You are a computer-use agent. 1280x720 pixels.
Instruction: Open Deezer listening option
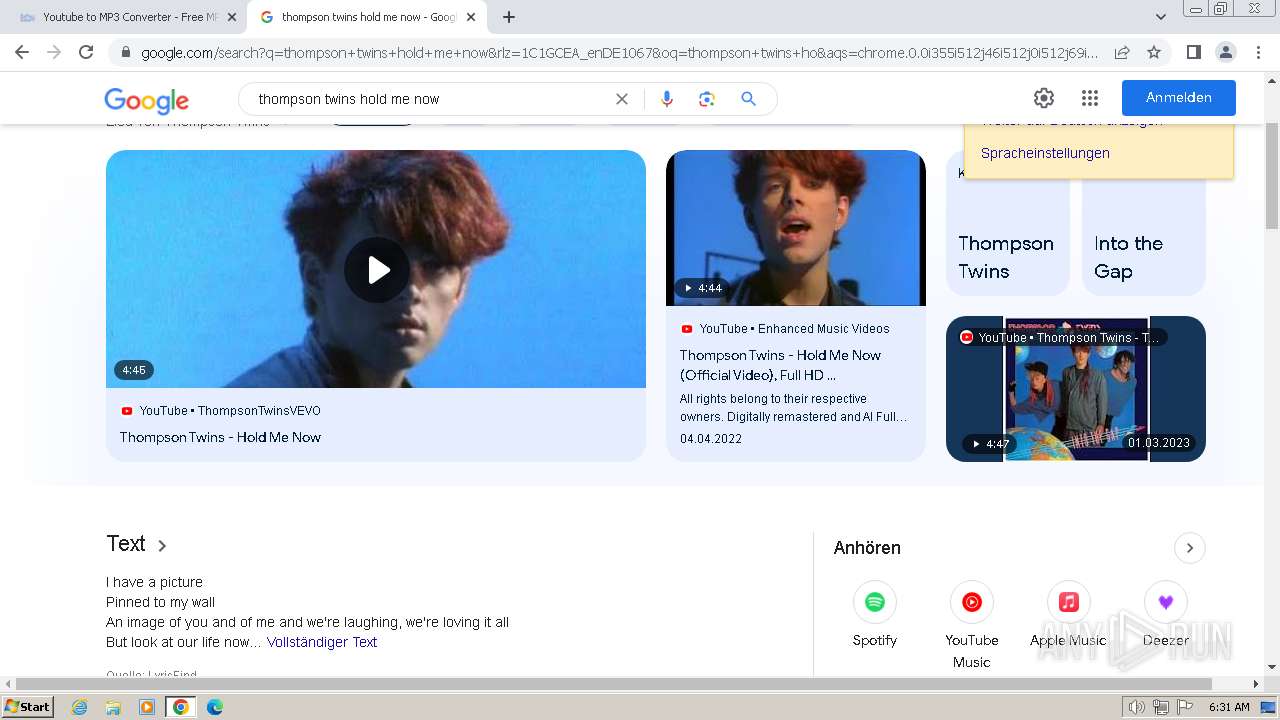coord(1166,614)
